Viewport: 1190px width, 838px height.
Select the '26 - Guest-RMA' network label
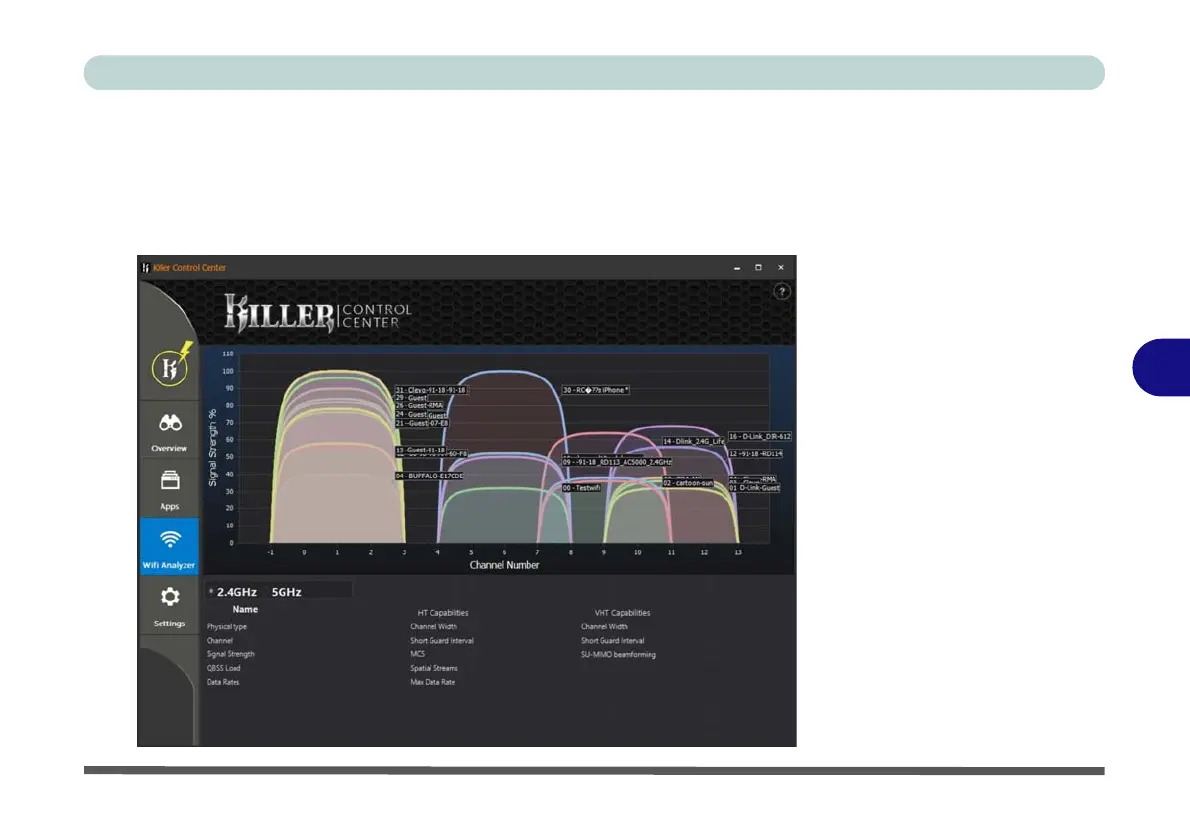419,405
